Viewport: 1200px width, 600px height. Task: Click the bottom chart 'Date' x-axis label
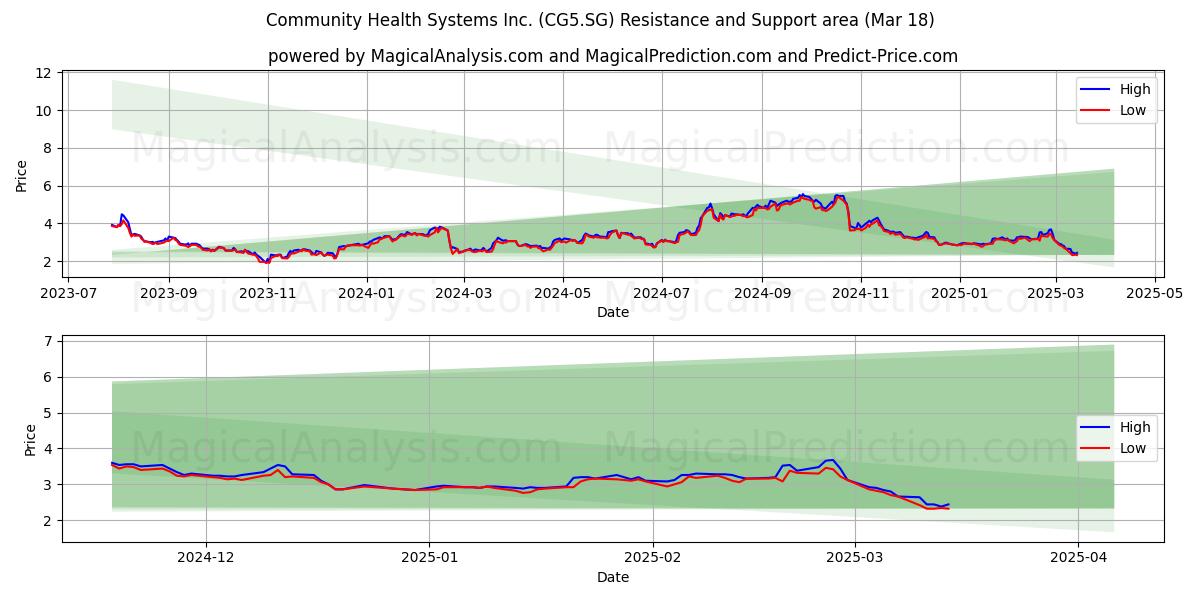pyautogui.click(x=613, y=578)
